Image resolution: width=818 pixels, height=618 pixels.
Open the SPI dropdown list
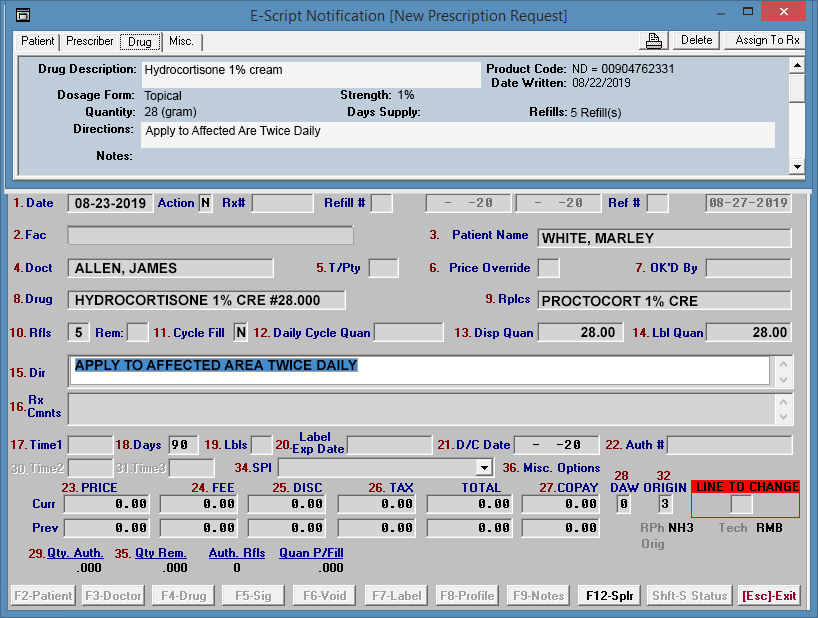coord(484,467)
